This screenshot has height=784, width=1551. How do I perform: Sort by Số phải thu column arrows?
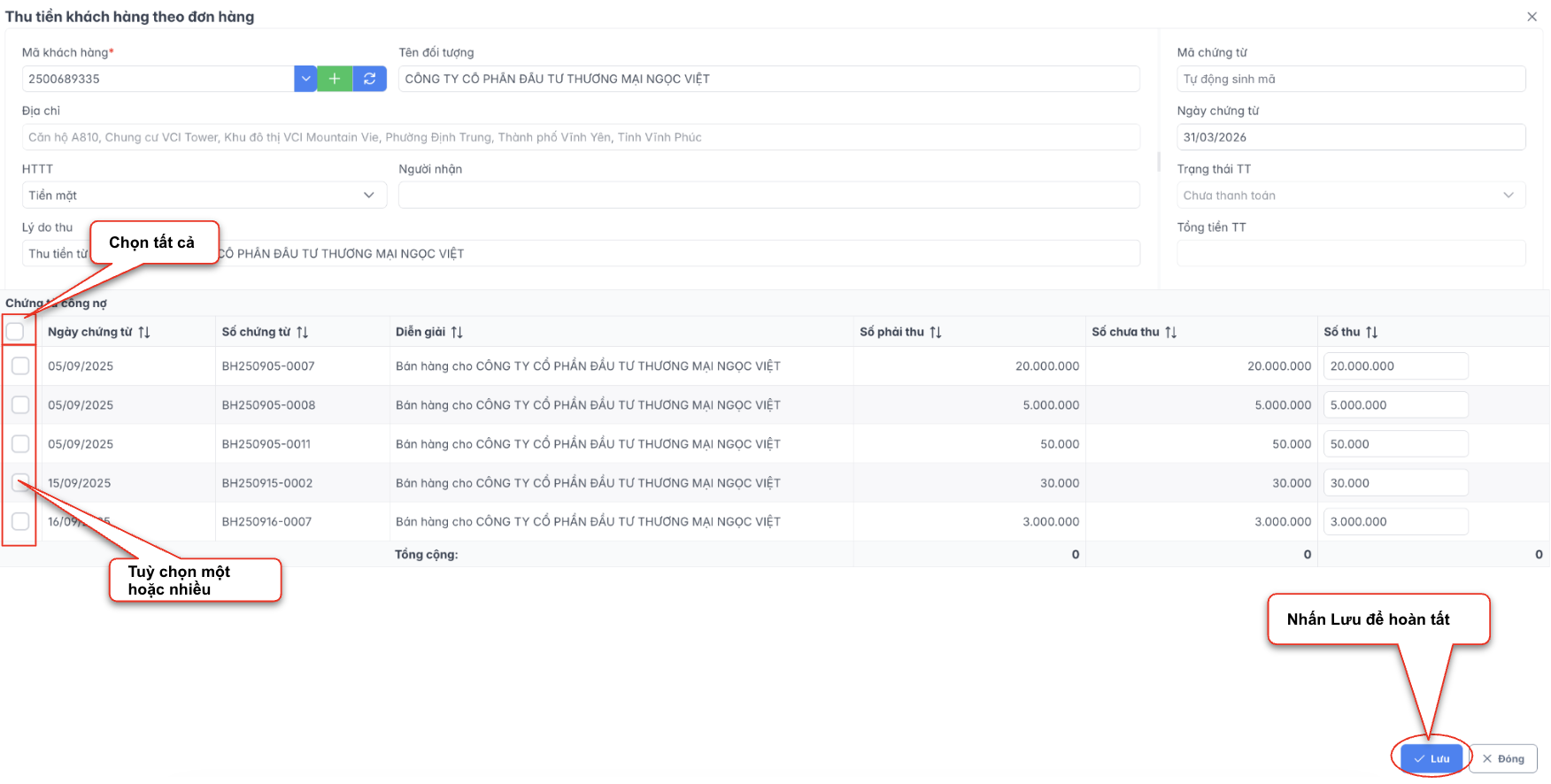pyautogui.click(x=936, y=332)
